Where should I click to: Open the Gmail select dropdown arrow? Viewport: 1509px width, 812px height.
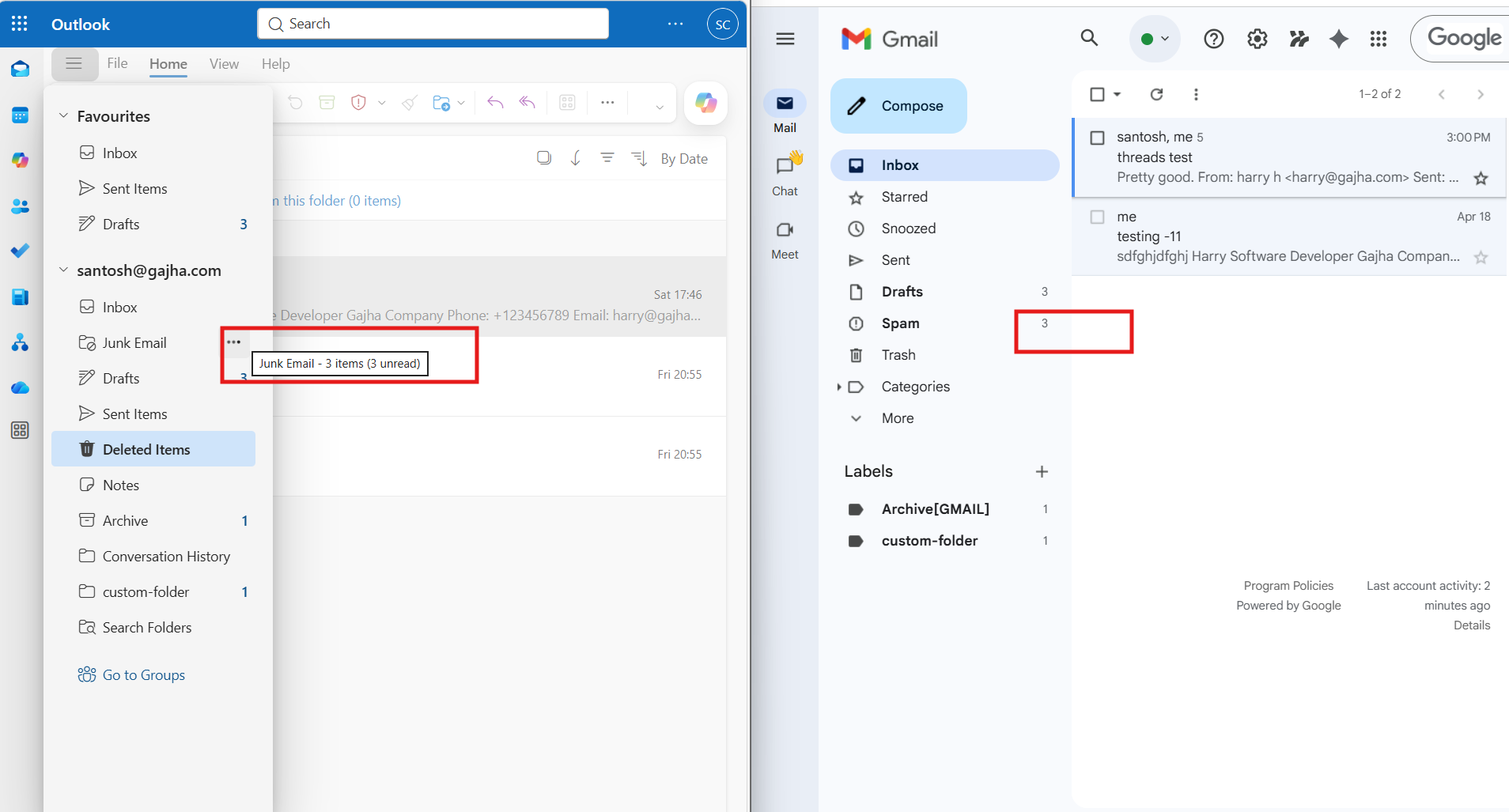[1117, 94]
